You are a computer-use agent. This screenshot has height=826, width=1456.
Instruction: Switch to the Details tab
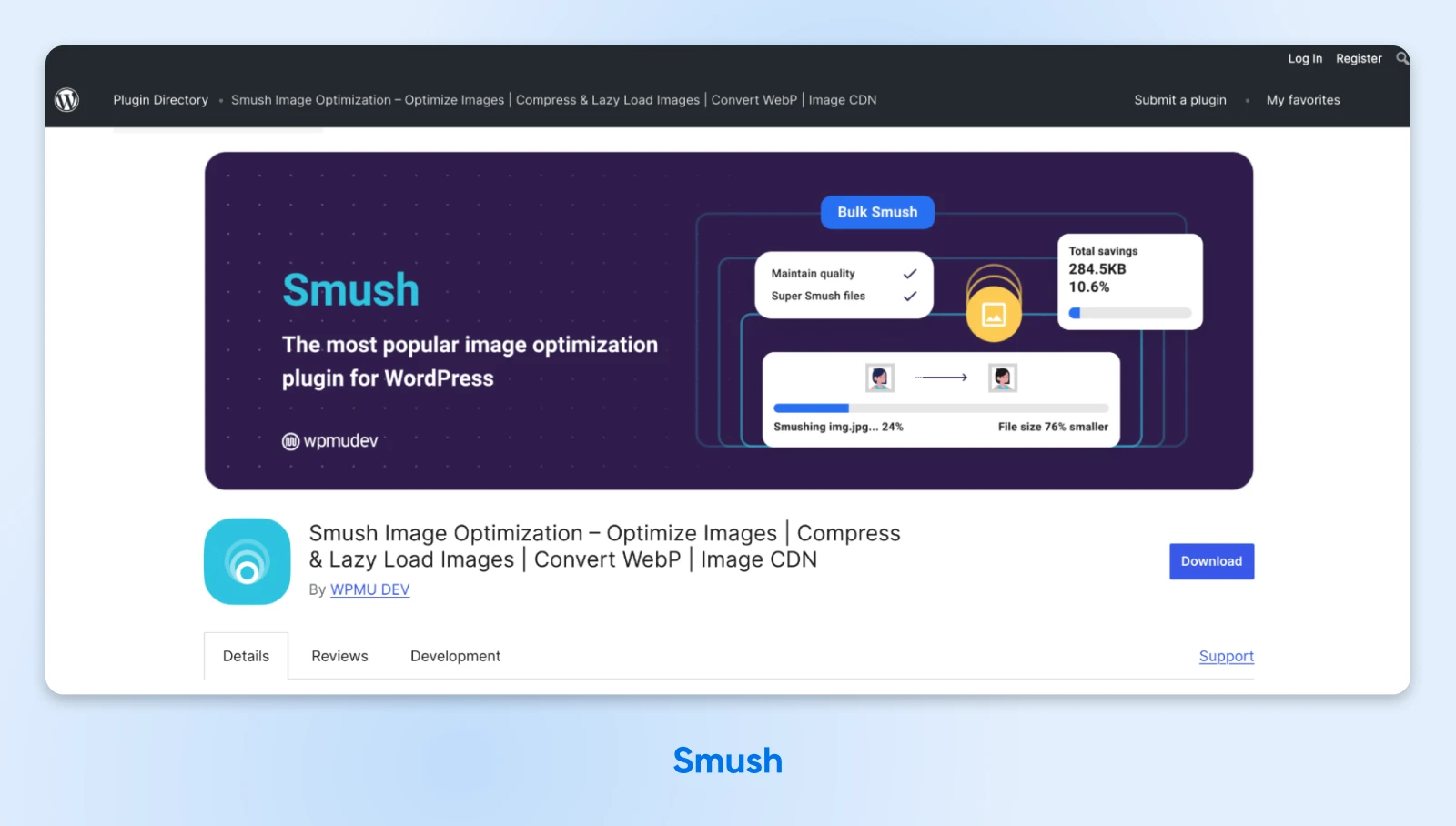[x=246, y=656]
